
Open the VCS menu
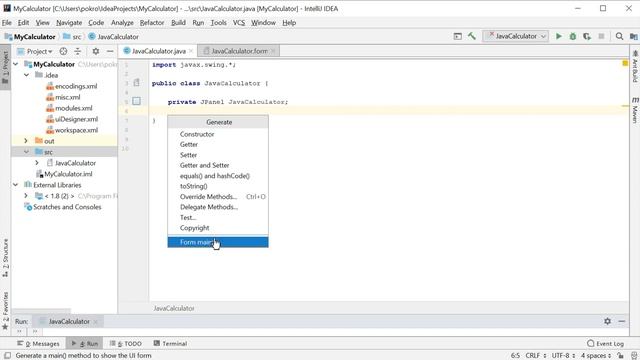tap(239, 23)
